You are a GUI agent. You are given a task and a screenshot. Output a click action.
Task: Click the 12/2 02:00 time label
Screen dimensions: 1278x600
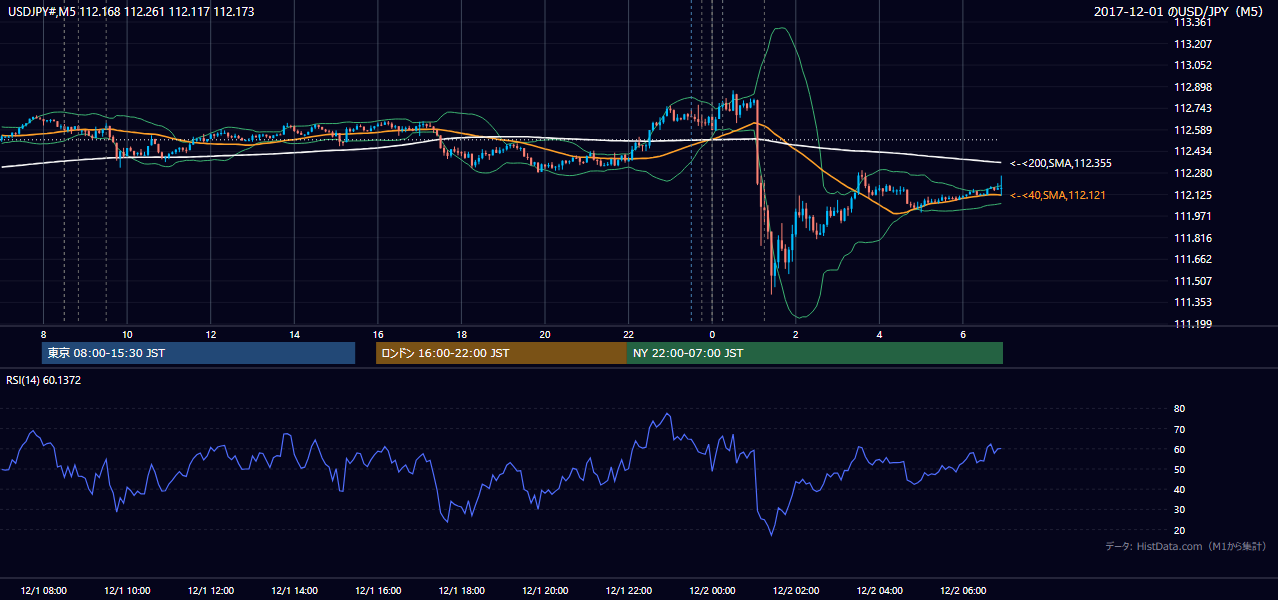pos(796,591)
